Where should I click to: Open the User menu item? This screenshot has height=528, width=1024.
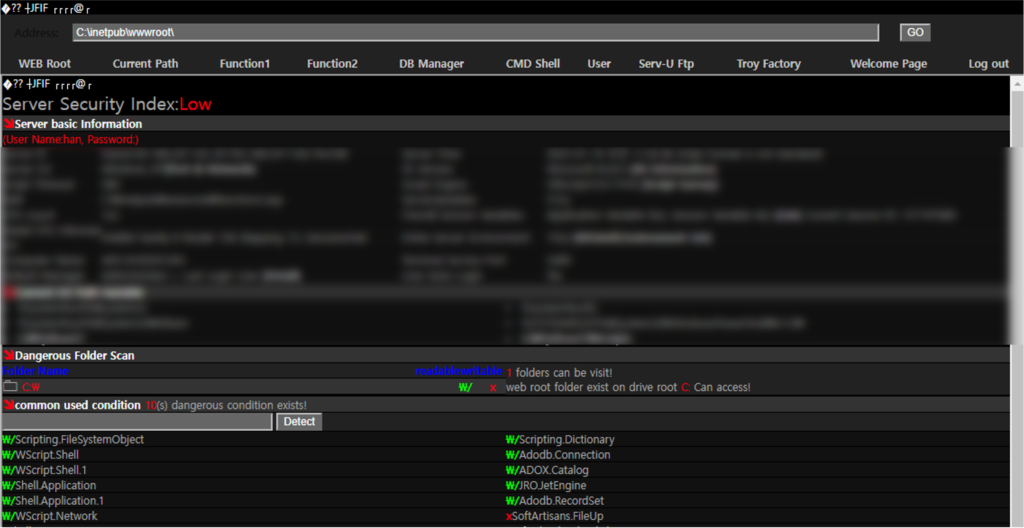tap(599, 64)
